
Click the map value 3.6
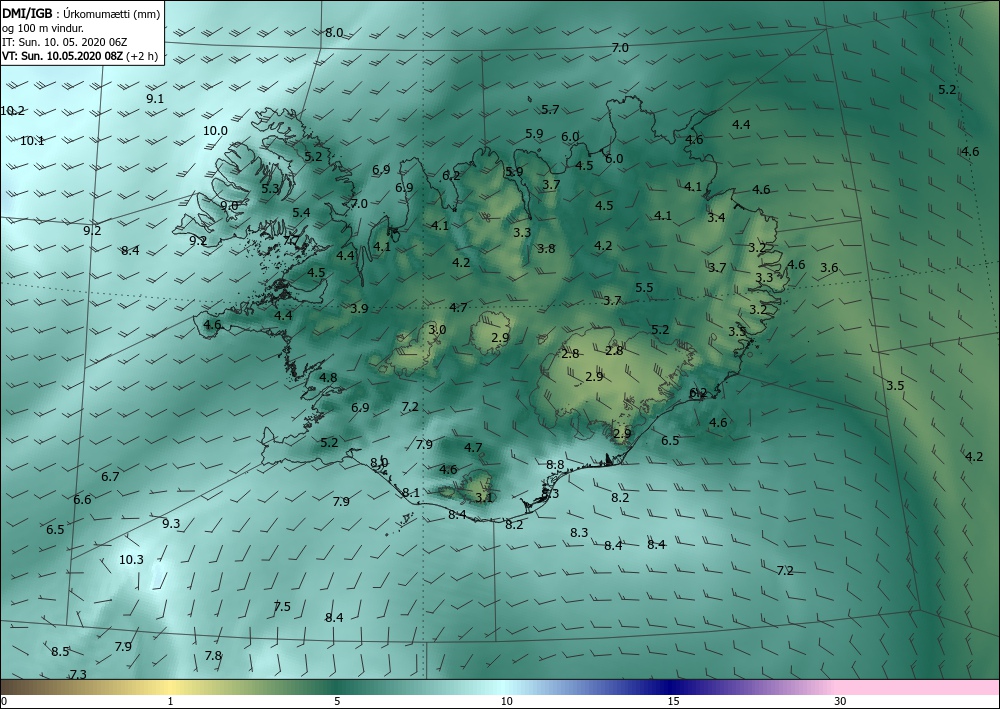(x=829, y=267)
